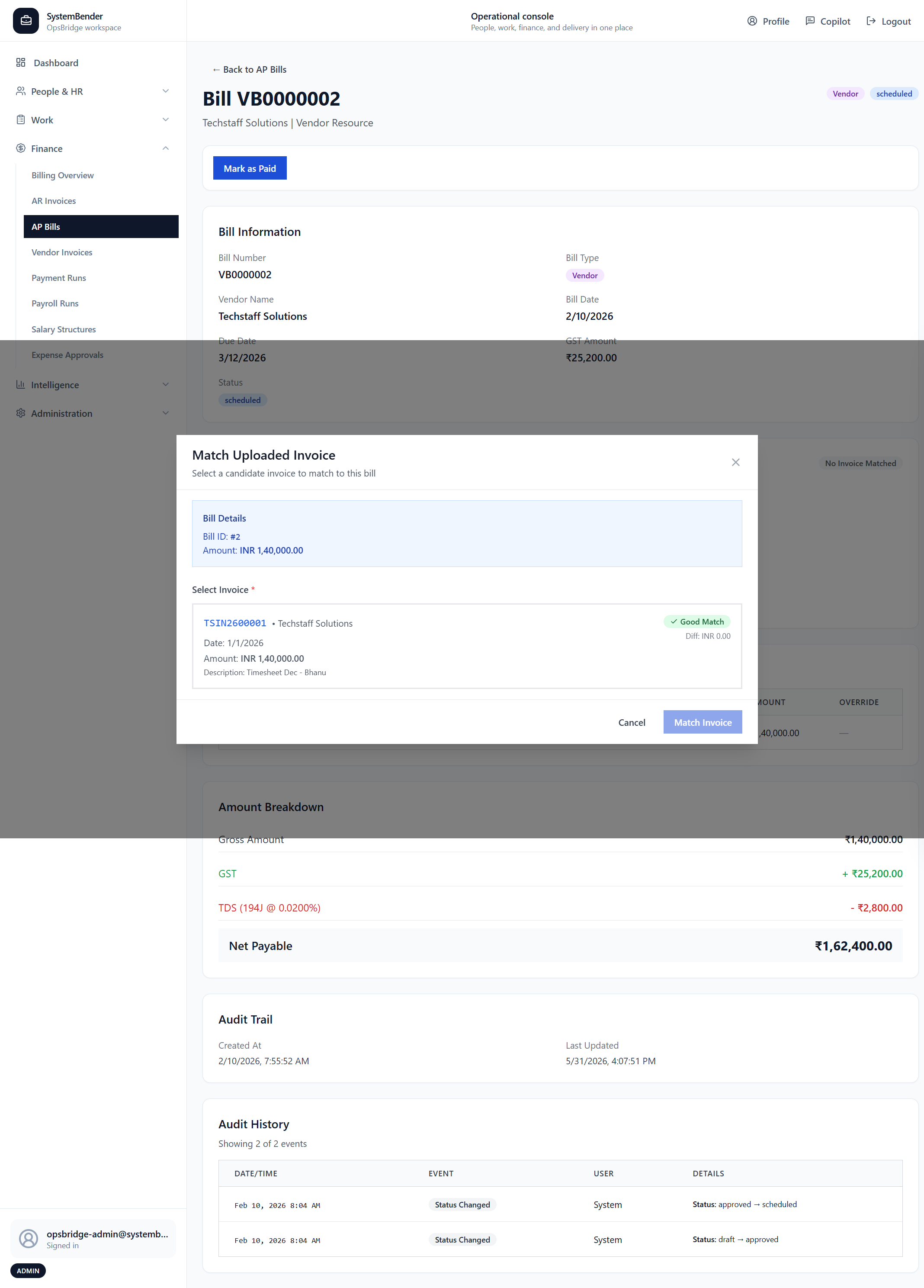Viewport: 924px width, 1288px height.
Task: Open Payroll Runs in the sidebar
Action: point(101,303)
